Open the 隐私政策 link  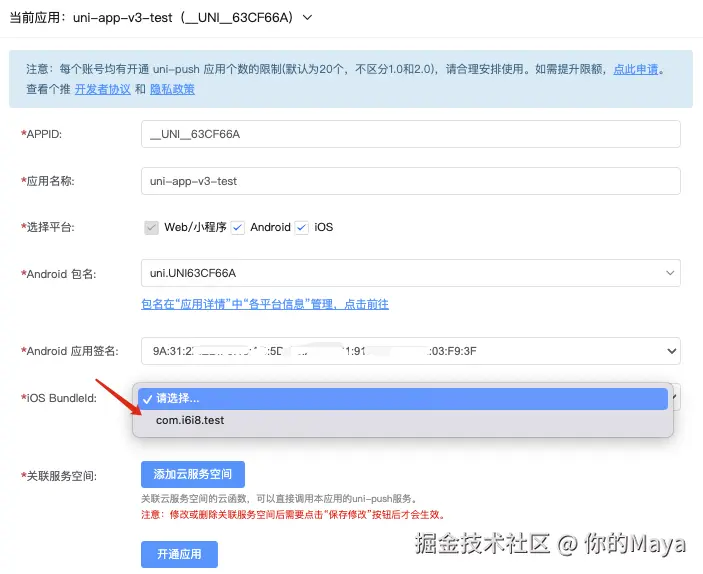point(172,89)
